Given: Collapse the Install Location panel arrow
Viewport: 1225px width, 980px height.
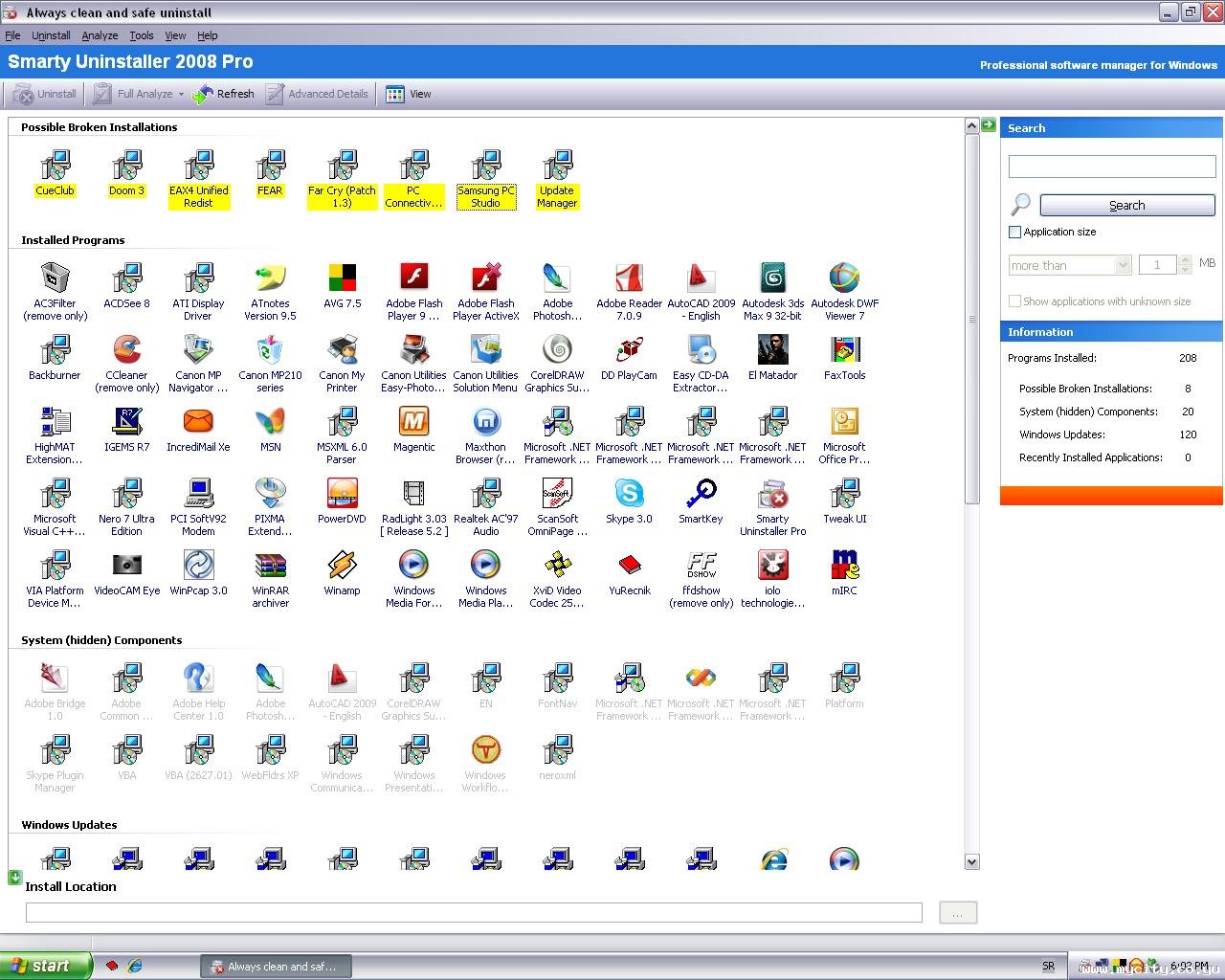Looking at the screenshot, I should 14,877.
